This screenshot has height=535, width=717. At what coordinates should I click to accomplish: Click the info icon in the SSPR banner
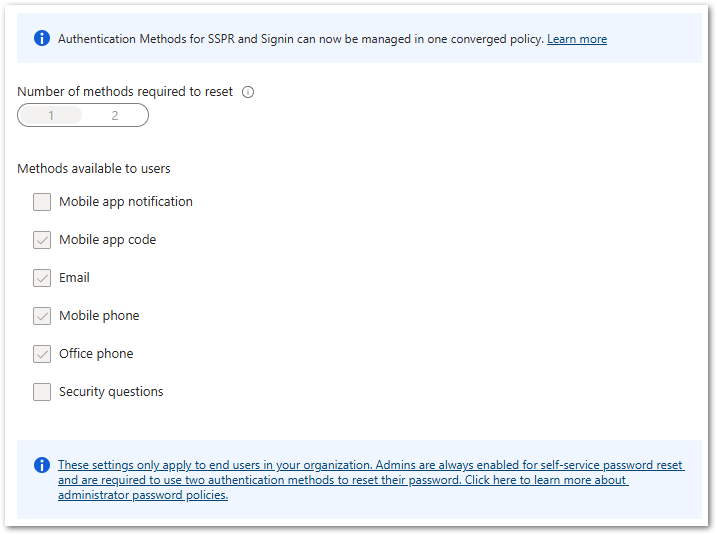42,39
